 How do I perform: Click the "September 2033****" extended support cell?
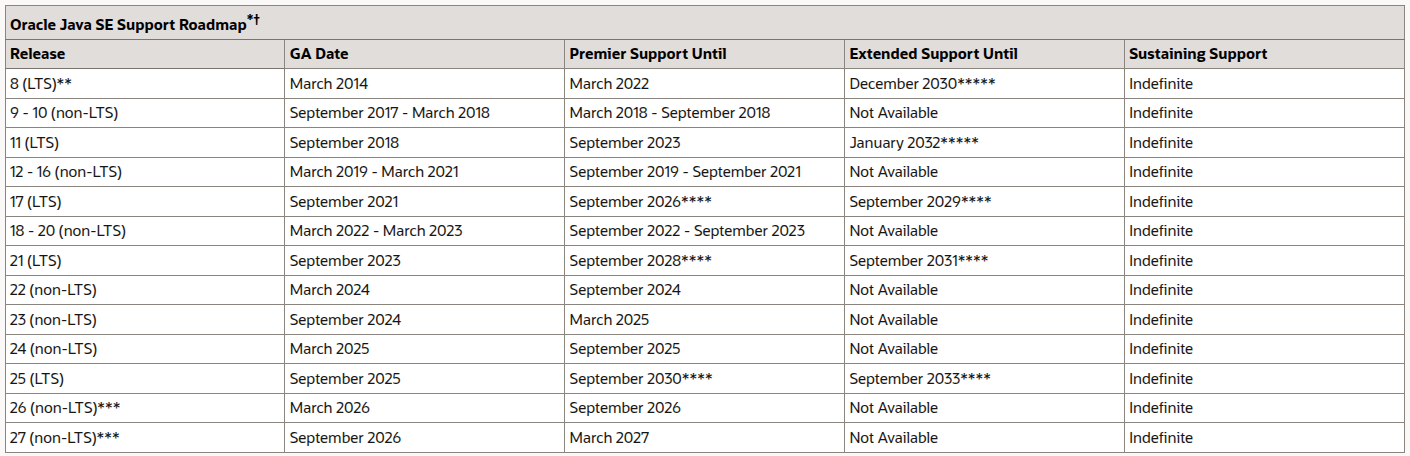click(x=920, y=379)
